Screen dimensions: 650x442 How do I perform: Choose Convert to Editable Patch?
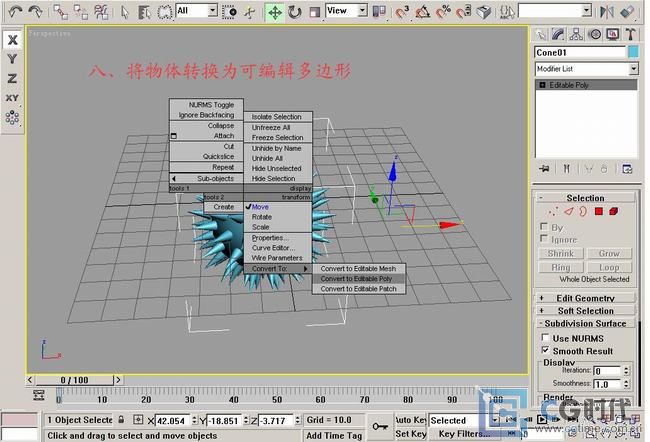click(358, 289)
